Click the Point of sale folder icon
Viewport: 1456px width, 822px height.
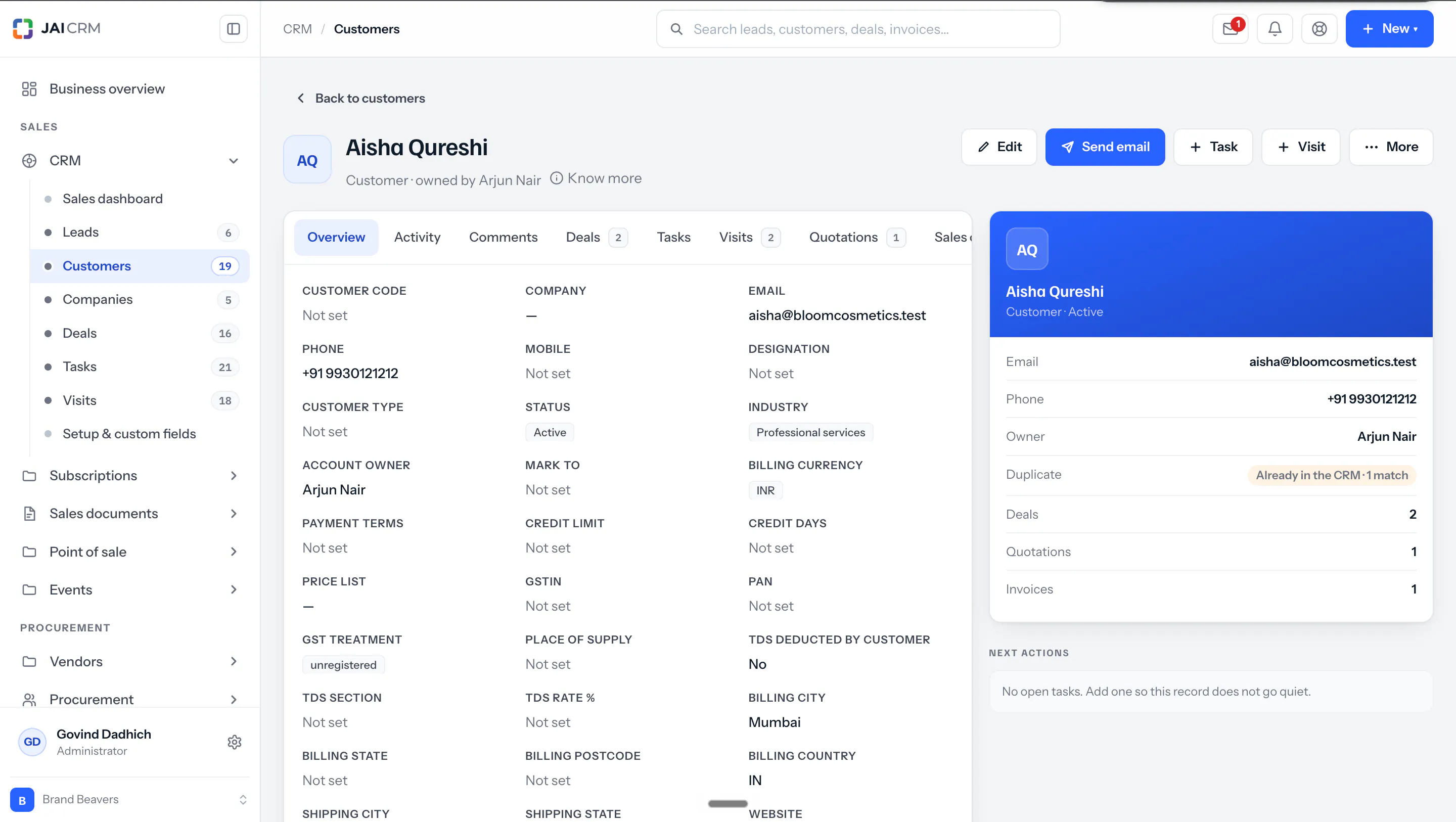pos(29,552)
